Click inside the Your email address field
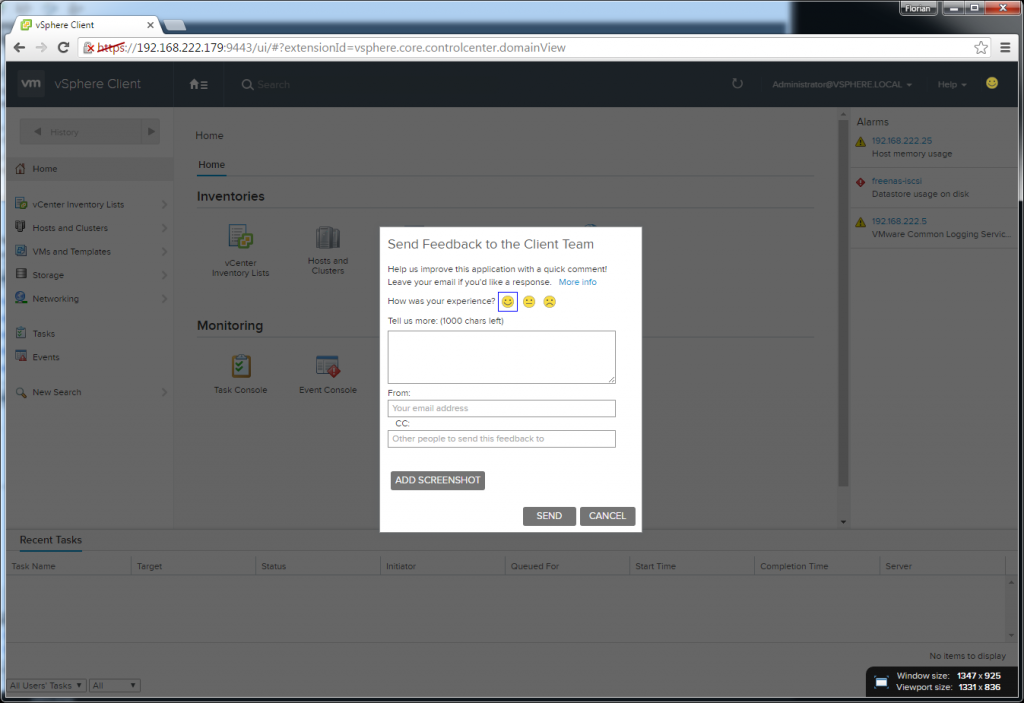Screen dimensions: 1024x703 (501, 408)
